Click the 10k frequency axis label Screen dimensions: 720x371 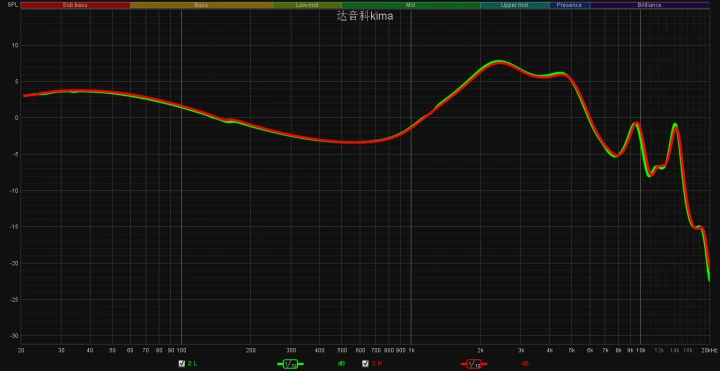(x=641, y=350)
